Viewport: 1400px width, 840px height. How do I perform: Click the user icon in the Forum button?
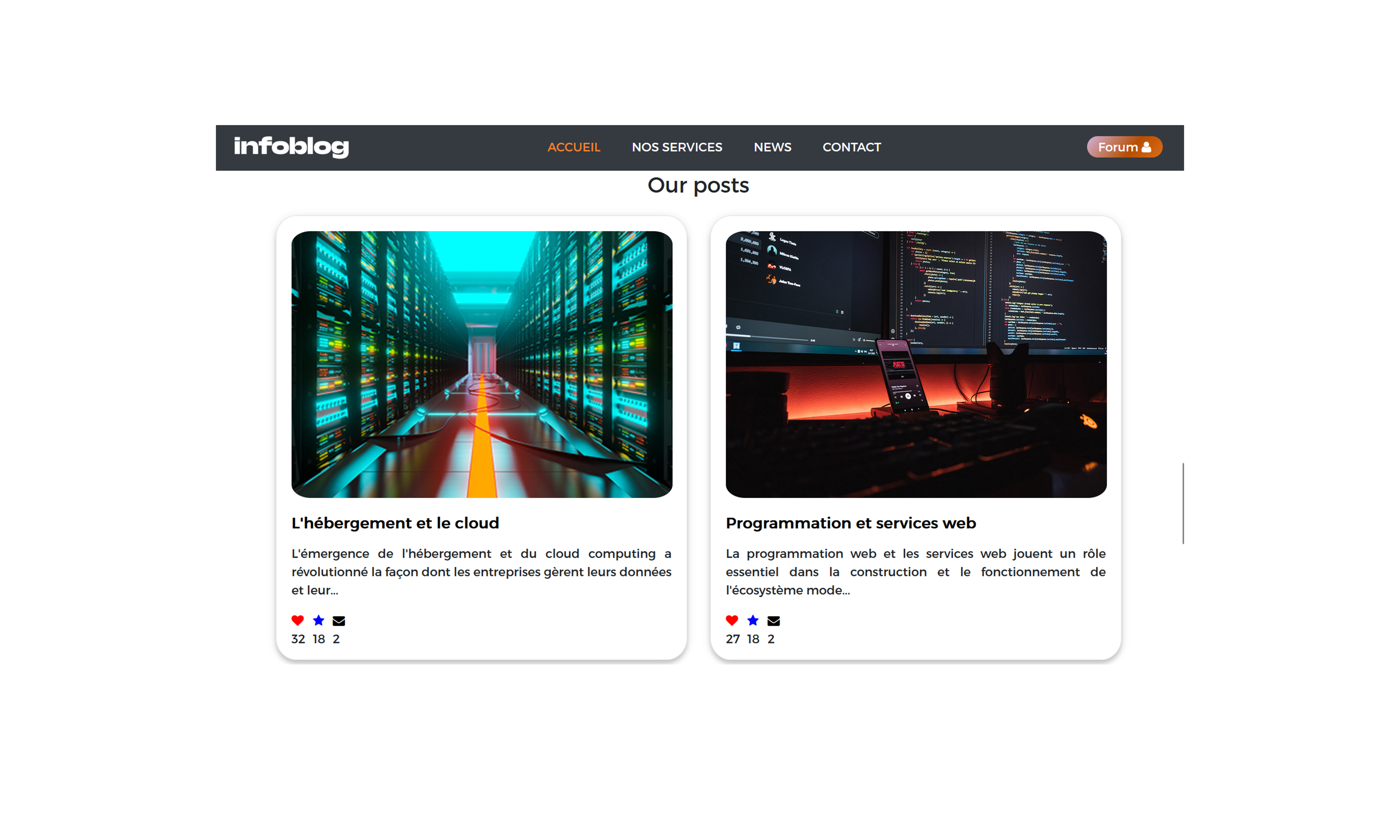(x=1146, y=147)
